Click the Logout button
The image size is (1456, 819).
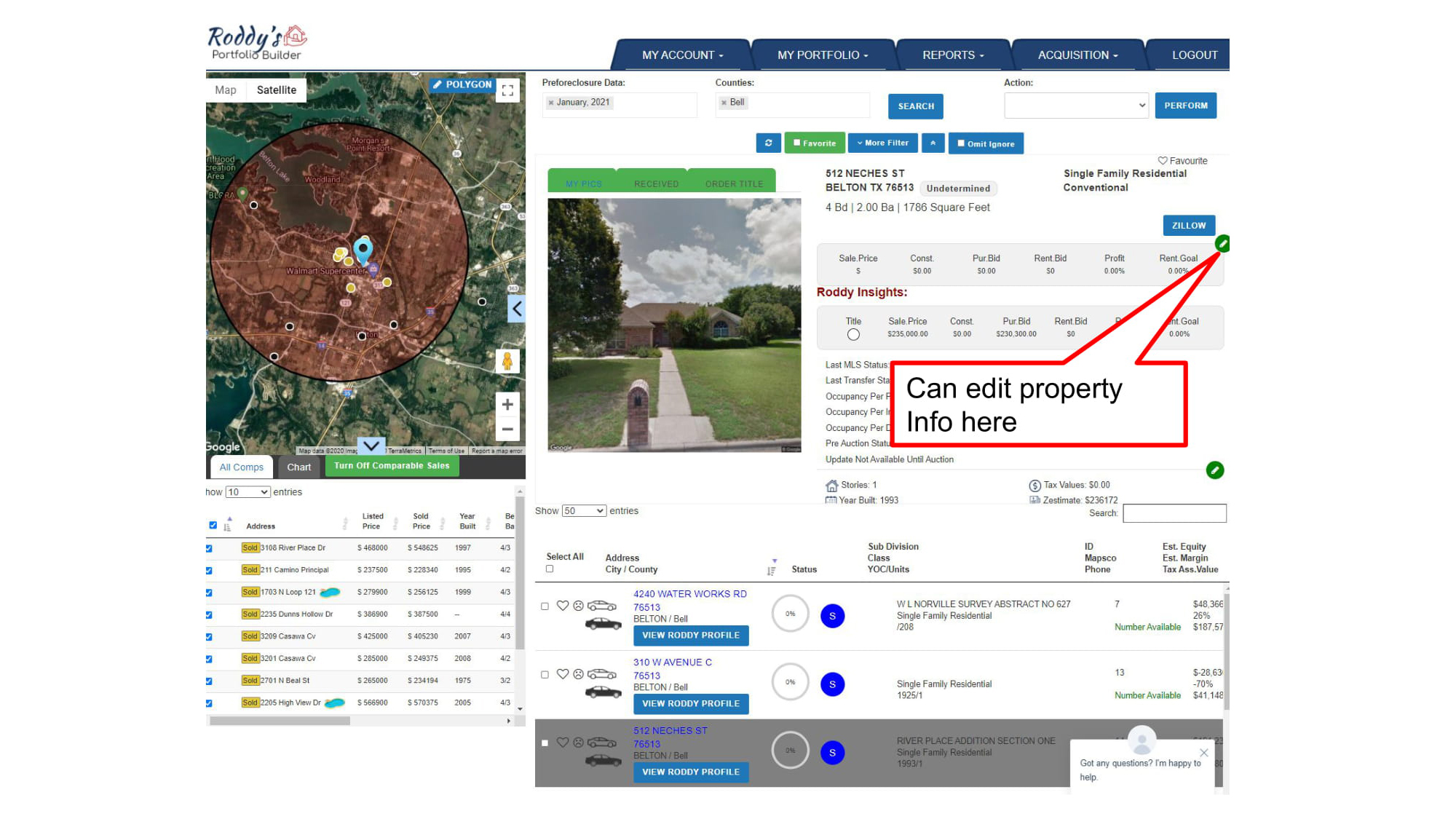tap(1195, 55)
